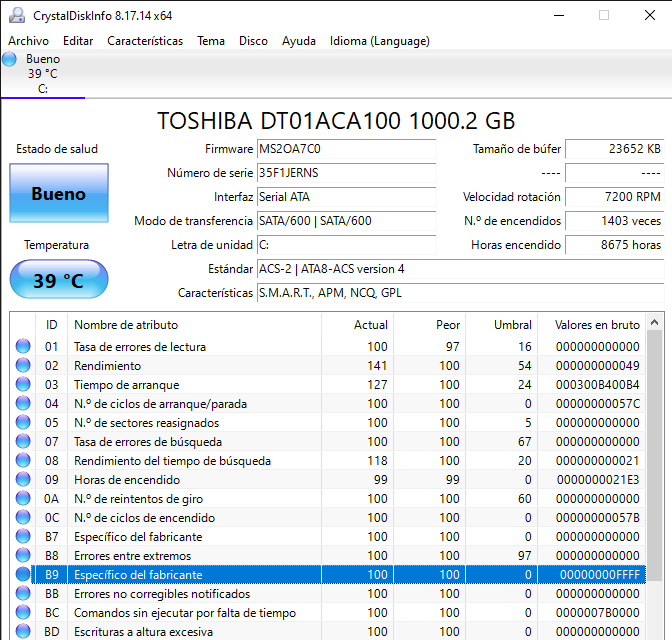Open the Idioma (Language) menu
Viewport: 672px width, 640px height.
379,41
